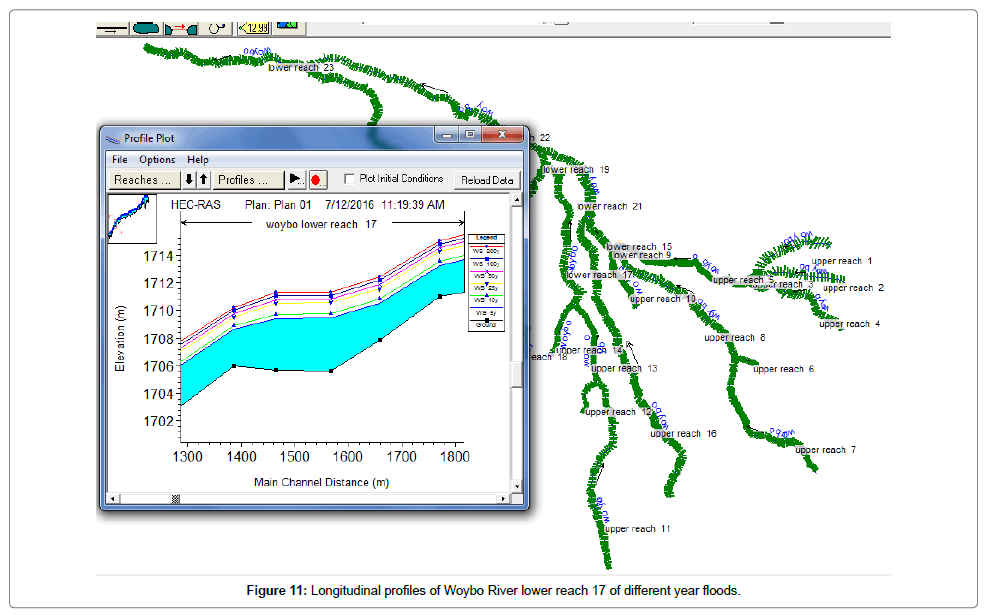
Task: Click the red record dot button
Action: pos(318,180)
